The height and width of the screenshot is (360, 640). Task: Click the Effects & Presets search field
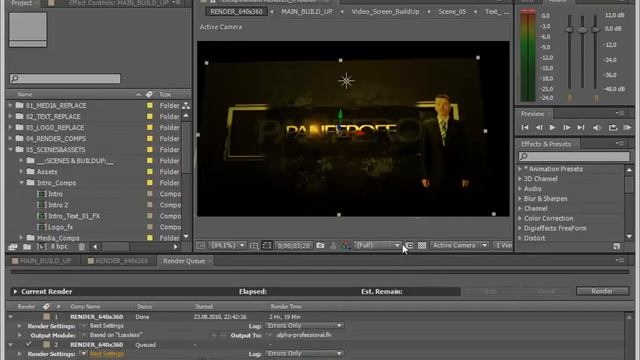pyautogui.click(x=574, y=156)
